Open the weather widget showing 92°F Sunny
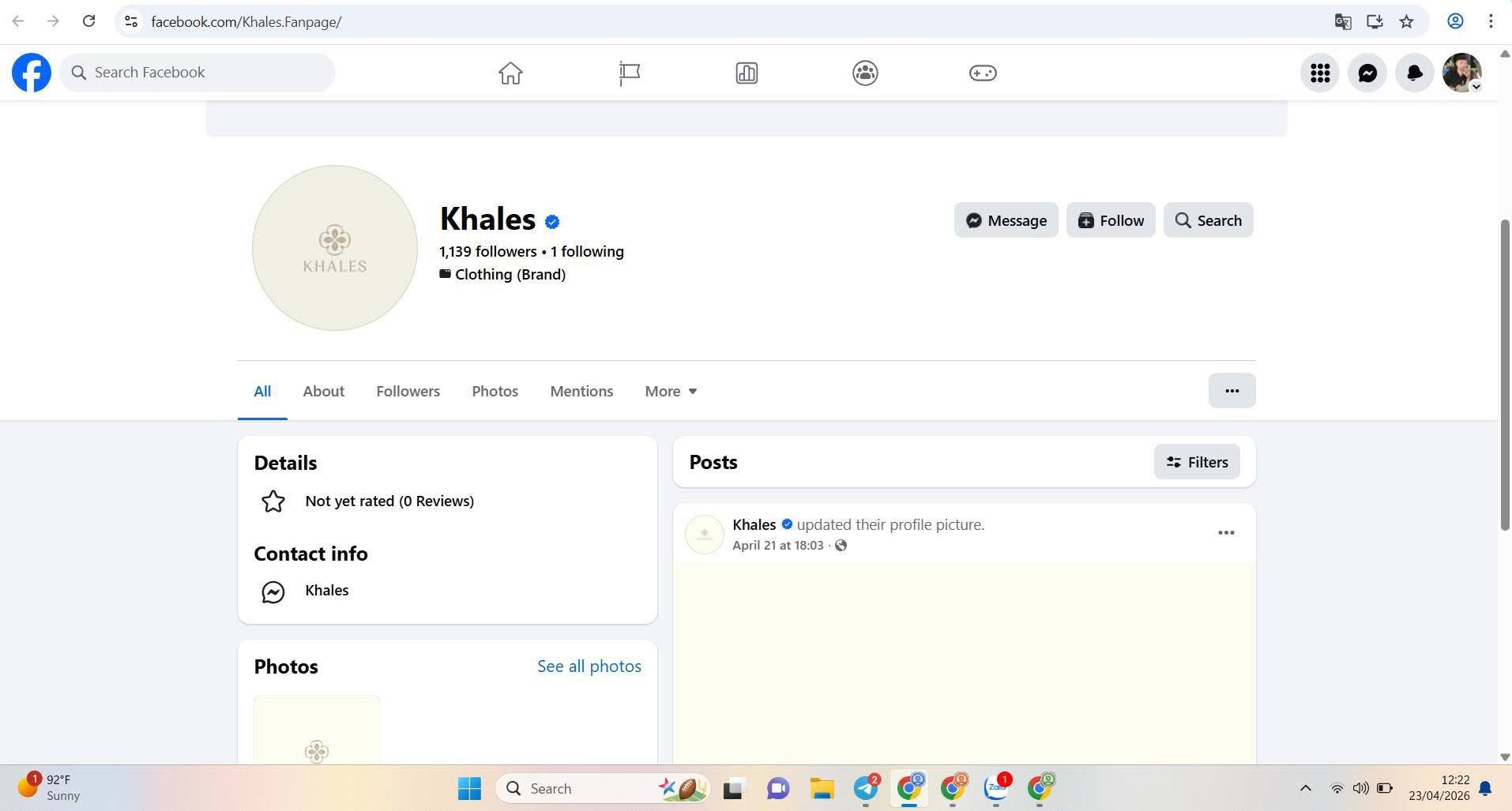This screenshot has width=1512, height=811. [49, 788]
